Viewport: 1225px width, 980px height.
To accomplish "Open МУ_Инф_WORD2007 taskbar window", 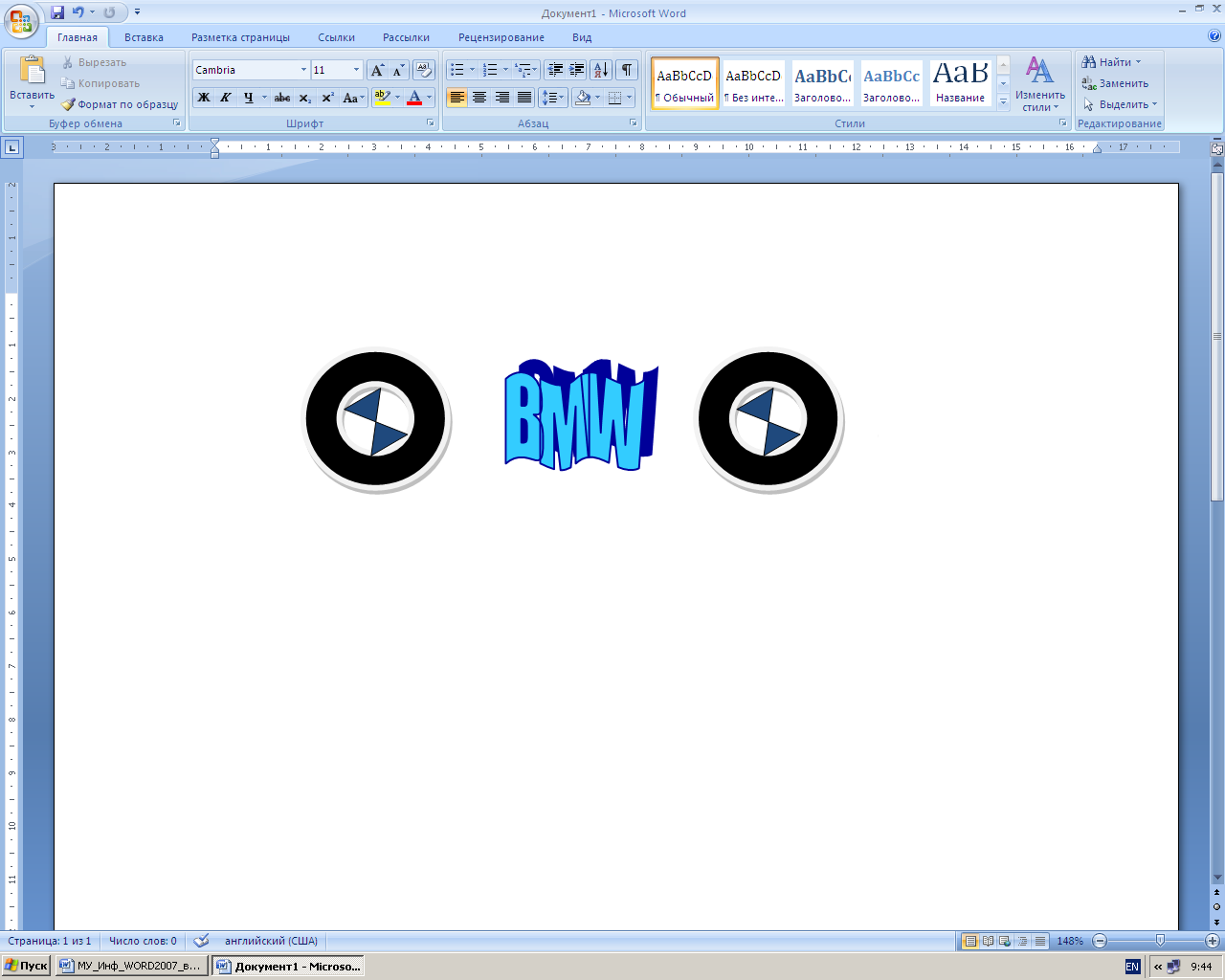I will (131, 966).
